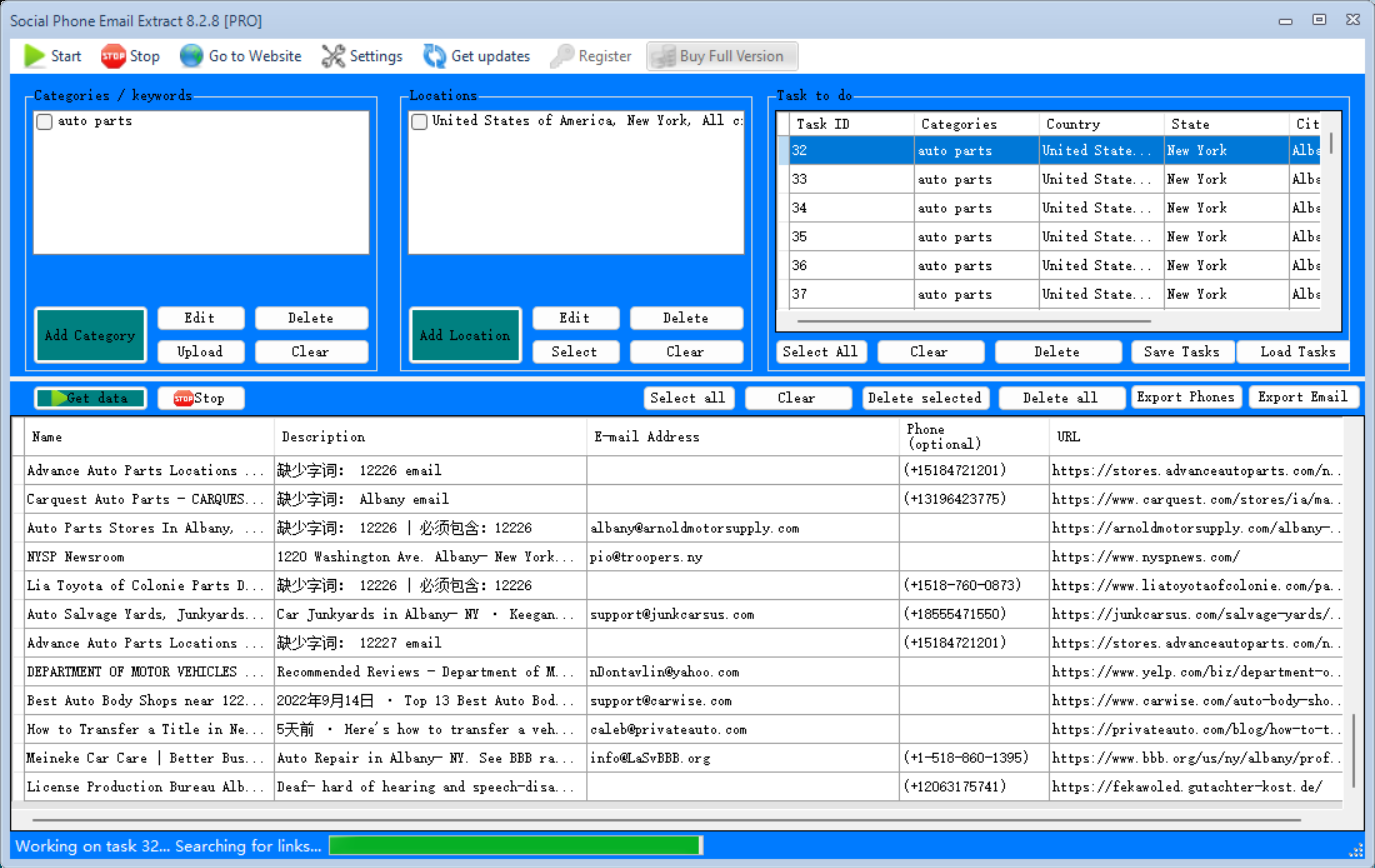Viewport: 1375px width, 868px height.
Task: Click the Get data green button
Action: click(x=90, y=398)
